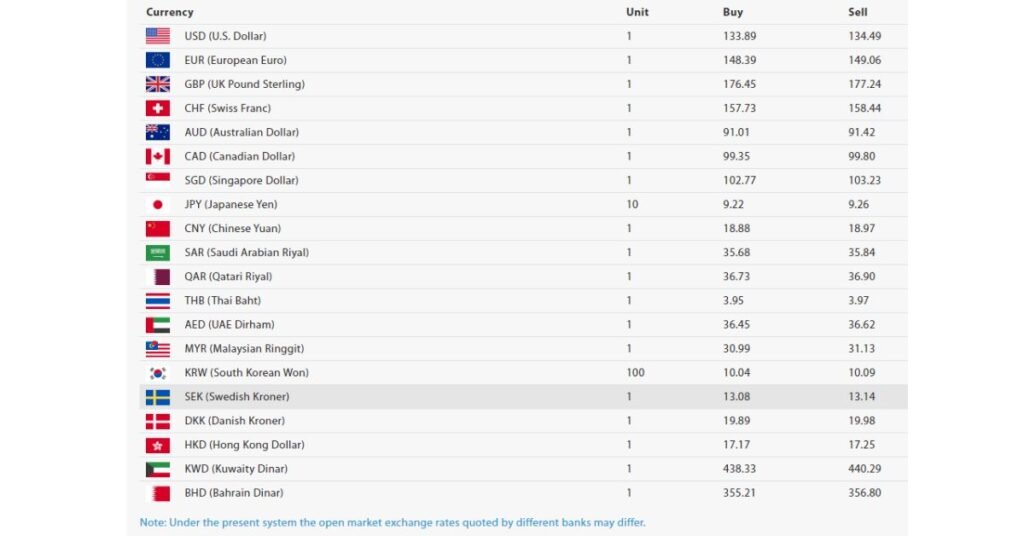The image size is (1024, 536).
Task: Click the USD buy rate 133.89
Action: click(x=739, y=36)
